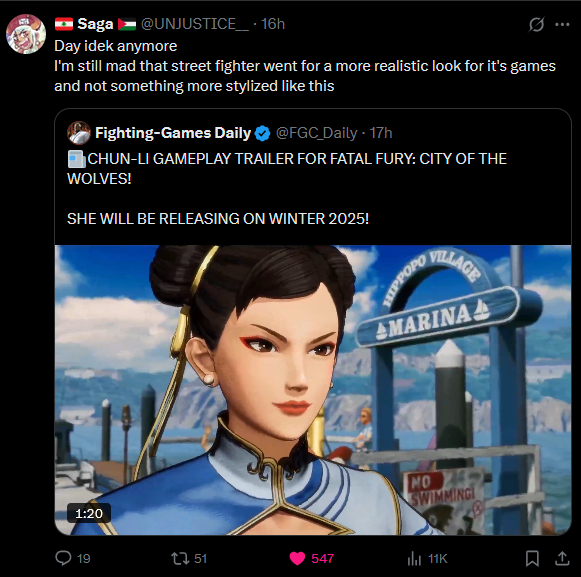
Task: Open the quoted post text about Chun-Li
Action: pos(287,189)
